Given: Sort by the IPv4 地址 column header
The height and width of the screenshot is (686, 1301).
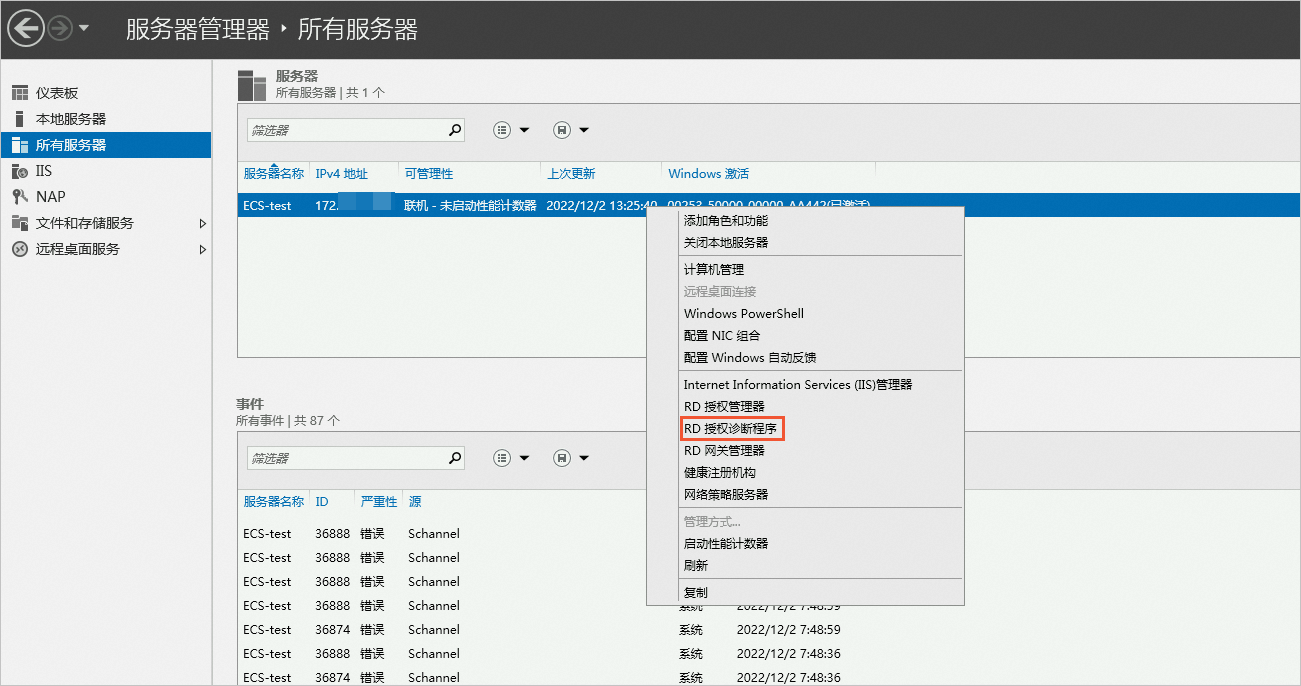Looking at the screenshot, I should [x=342, y=174].
